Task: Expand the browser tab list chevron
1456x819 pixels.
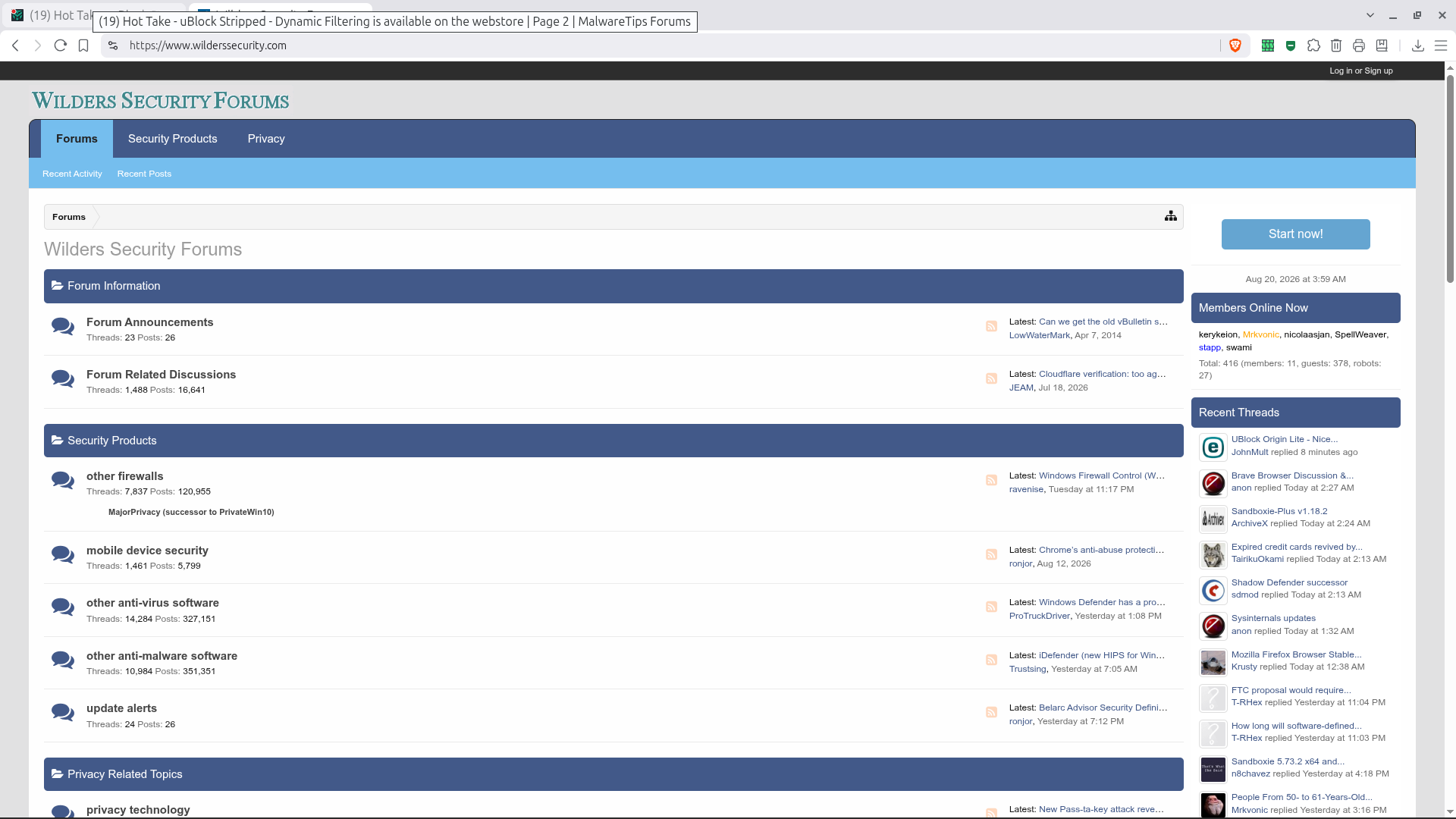Action: (1370, 15)
